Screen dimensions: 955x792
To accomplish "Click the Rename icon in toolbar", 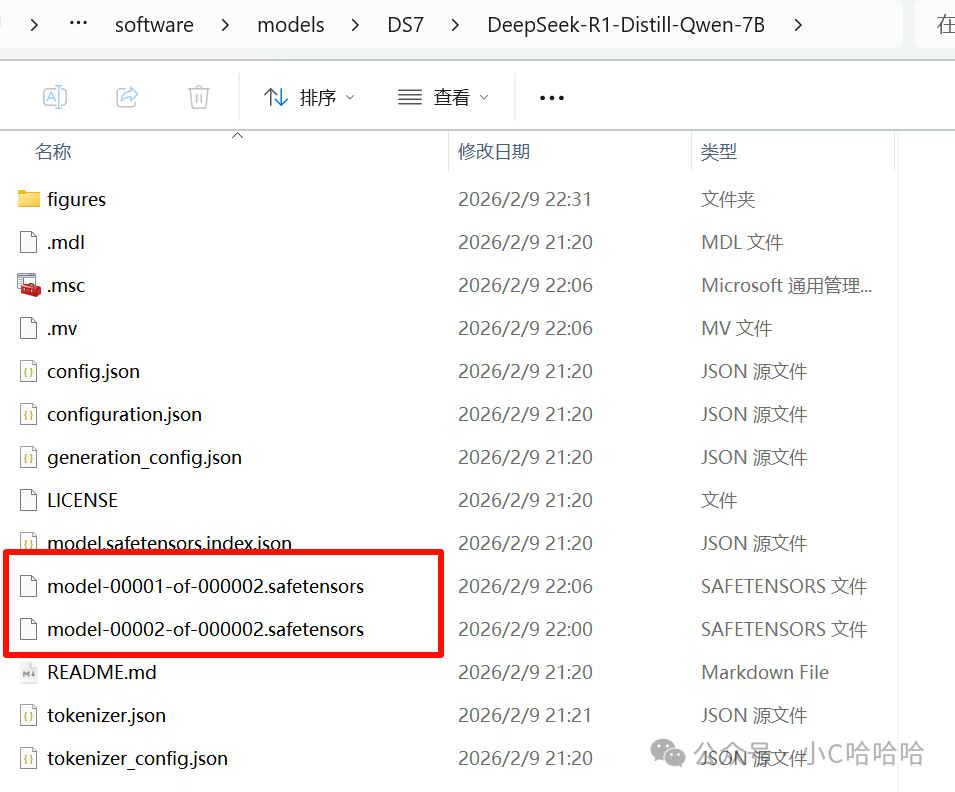I will click(x=55, y=97).
